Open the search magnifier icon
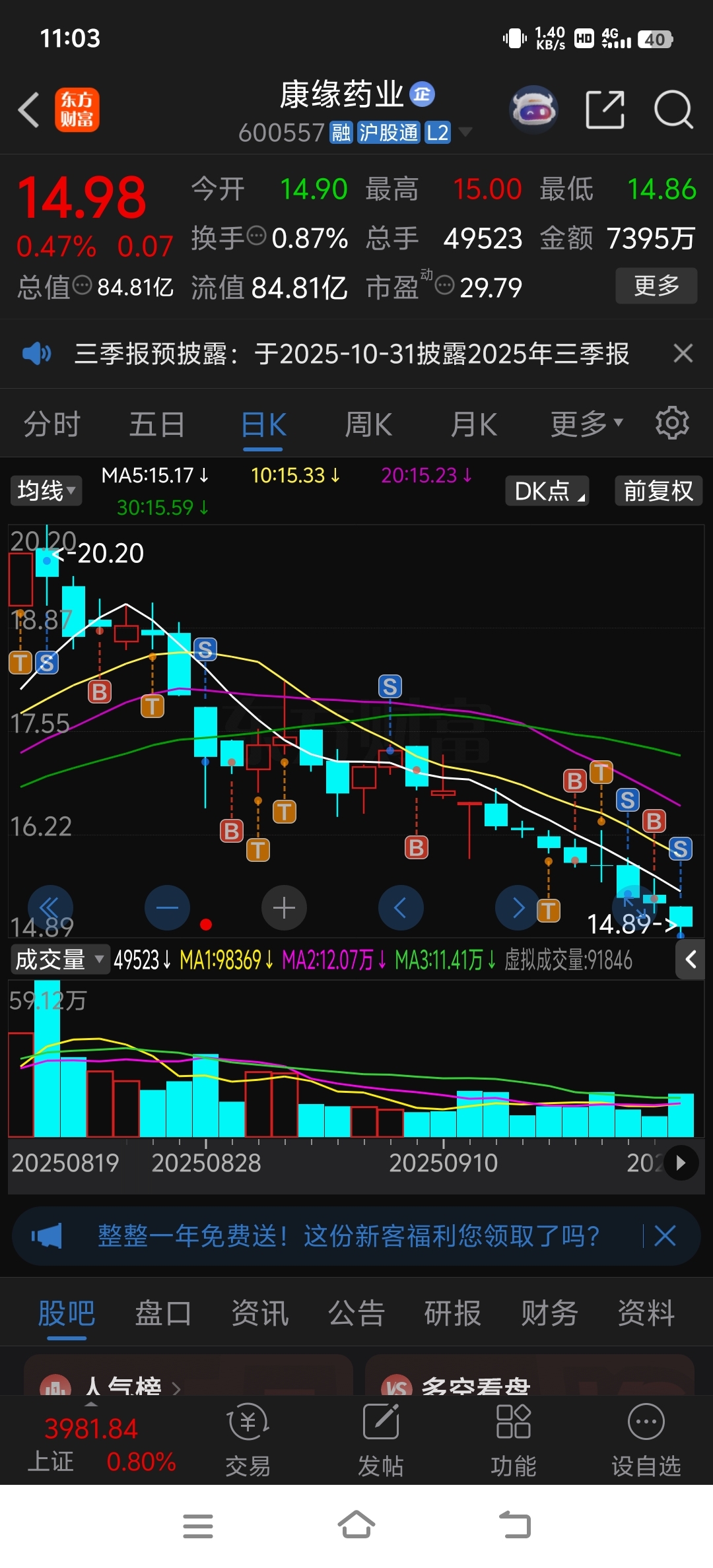This screenshot has width=713, height=1568. pyautogui.click(x=673, y=110)
